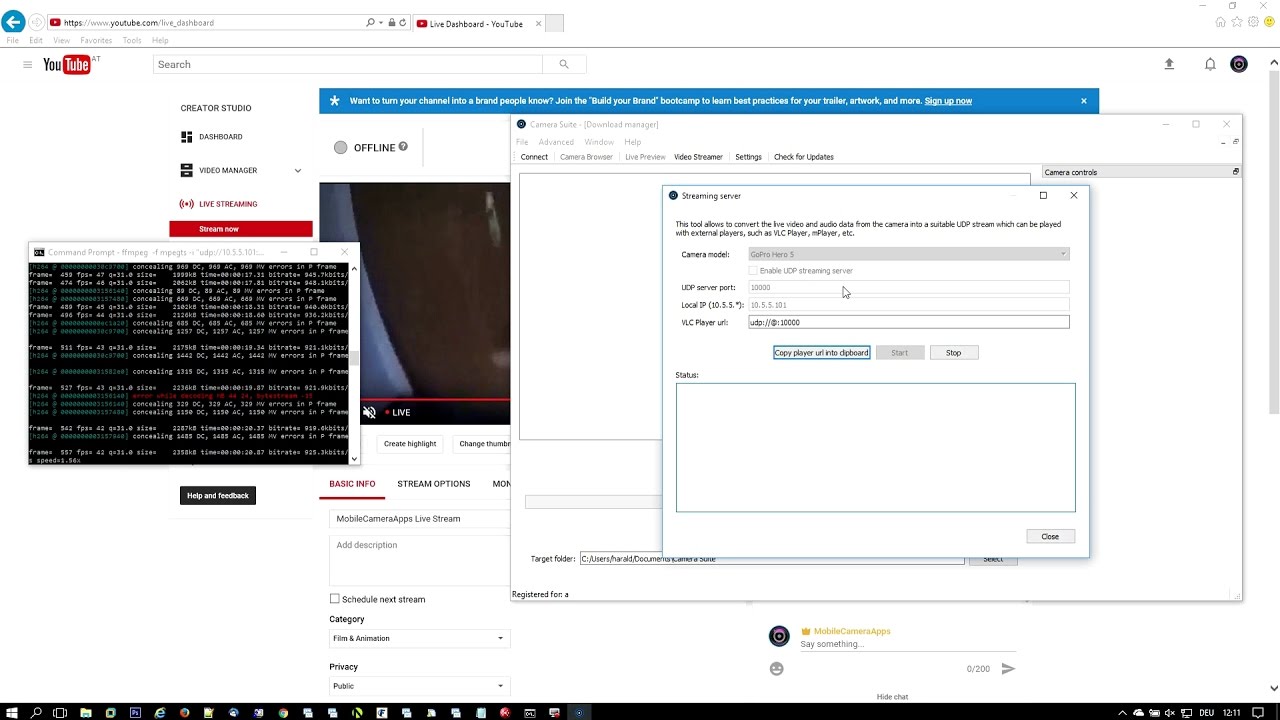Open the YouTube notifications bell
Viewport: 1280px width, 720px height.
(1210, 64)
